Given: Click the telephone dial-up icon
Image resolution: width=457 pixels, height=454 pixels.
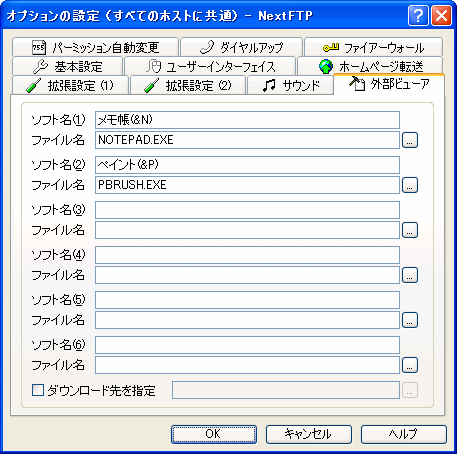Looking at the screenshot, I should click(207, 47).
